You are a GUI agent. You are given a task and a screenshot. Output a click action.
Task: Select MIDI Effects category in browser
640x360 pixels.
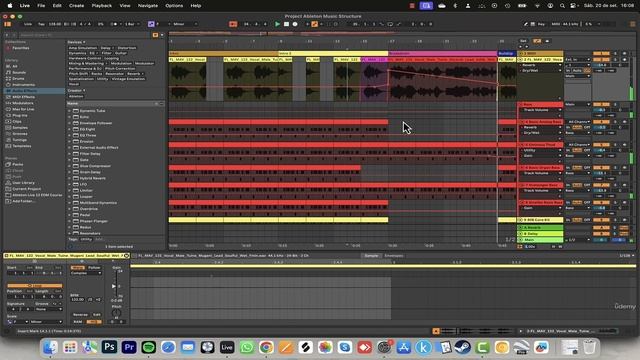click(23, 97)
